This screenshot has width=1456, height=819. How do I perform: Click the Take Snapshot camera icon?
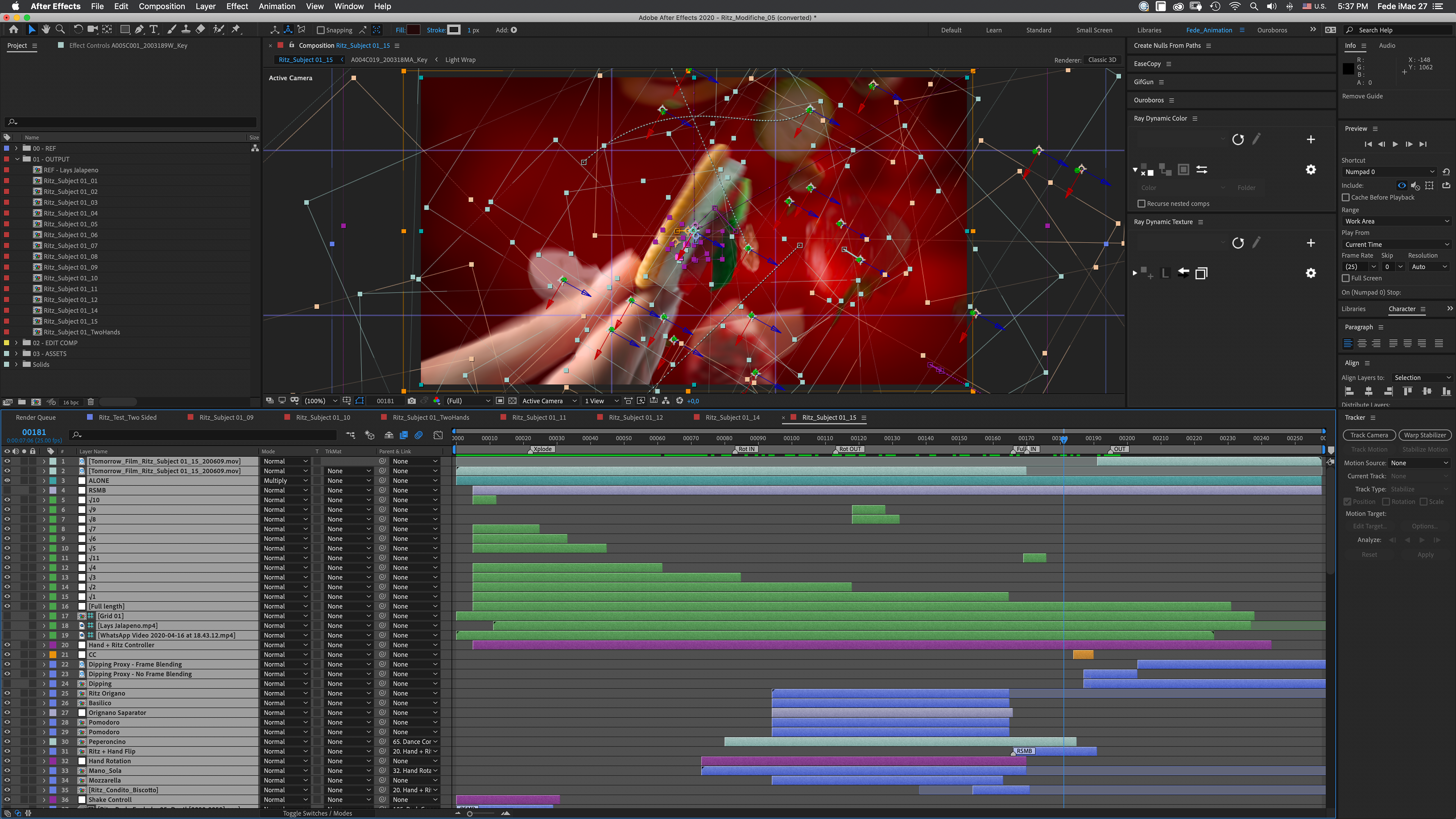[411, 401]
